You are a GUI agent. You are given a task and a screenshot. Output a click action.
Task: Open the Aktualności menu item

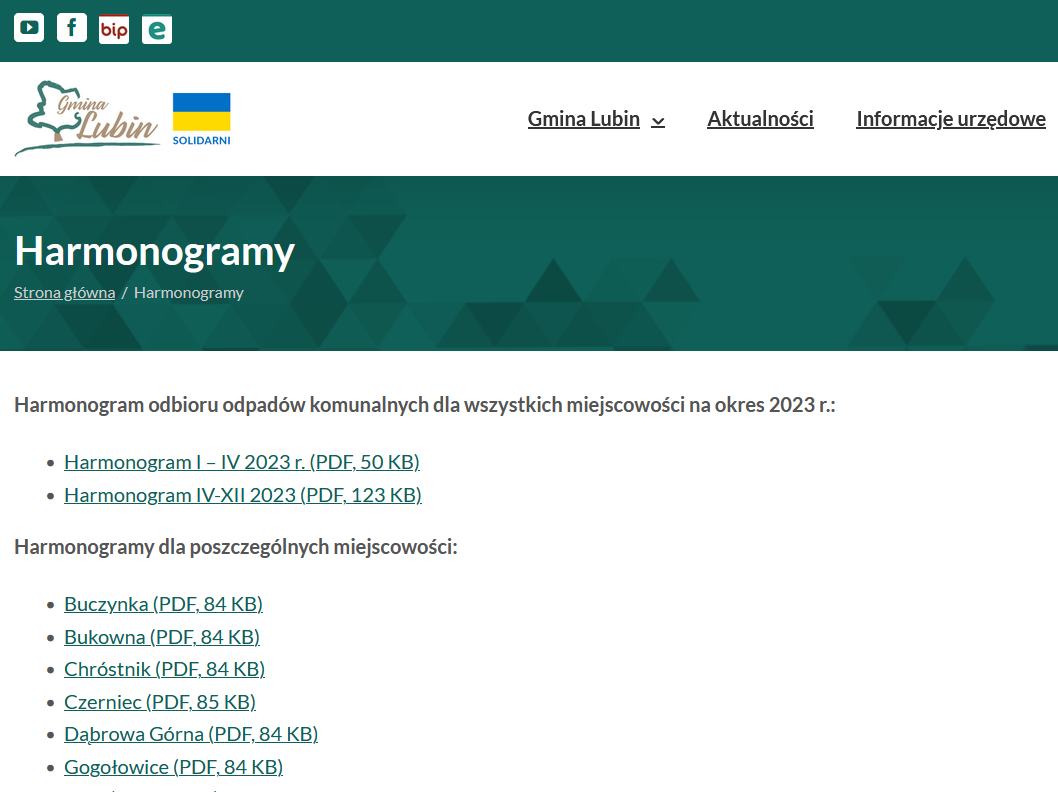coord(760,119)
